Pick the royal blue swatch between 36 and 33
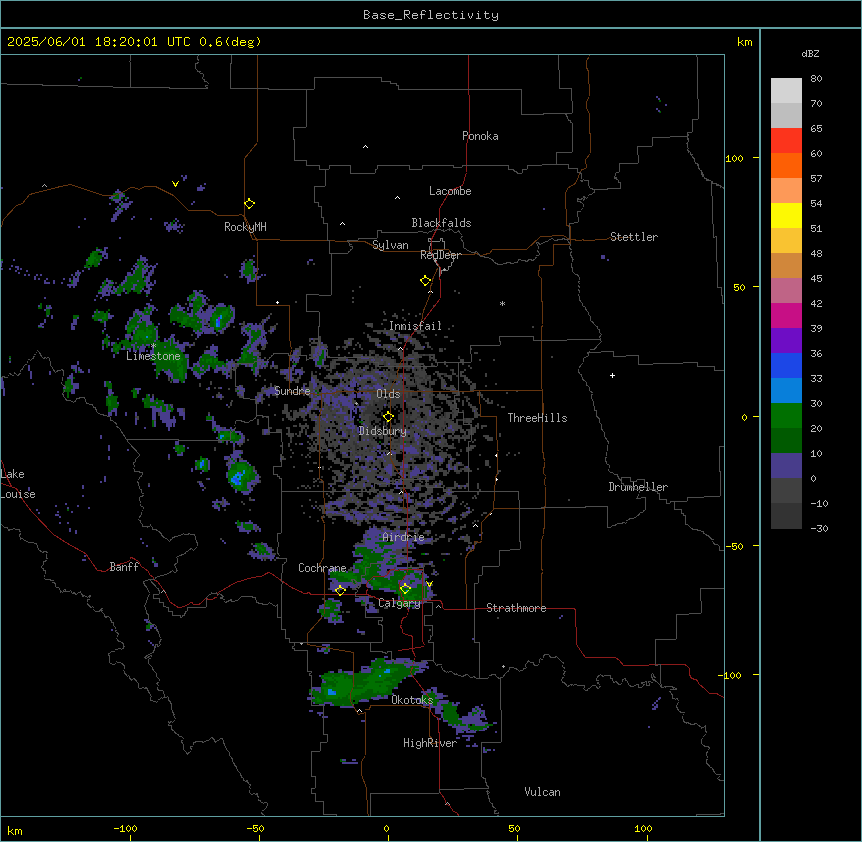Image resolution: width=862 pixels, height=842 pixels. (786, 365)
